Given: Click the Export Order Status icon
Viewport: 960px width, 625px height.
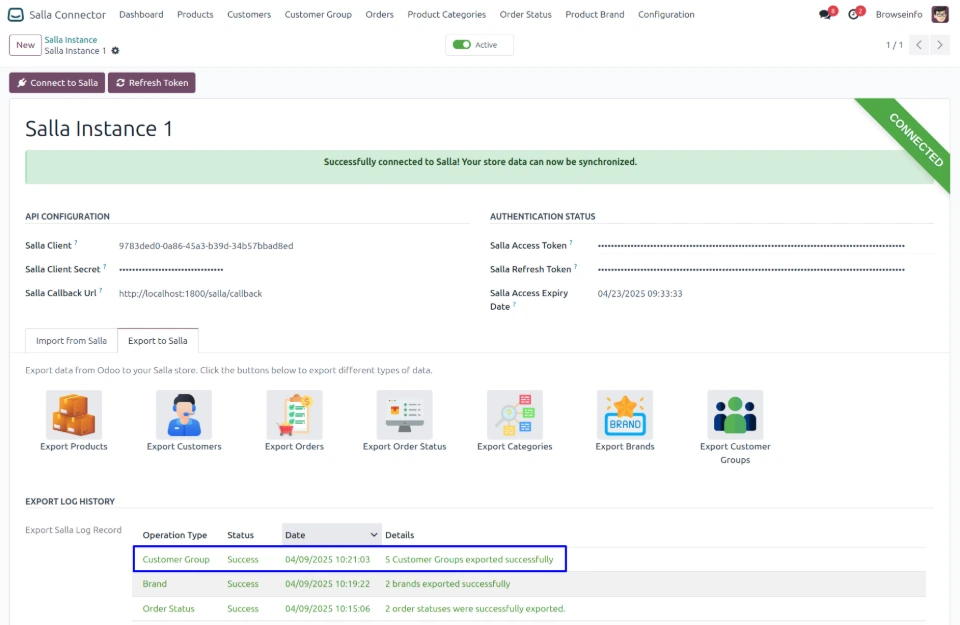Looking at the screenshot, I should tap(404, 414).
